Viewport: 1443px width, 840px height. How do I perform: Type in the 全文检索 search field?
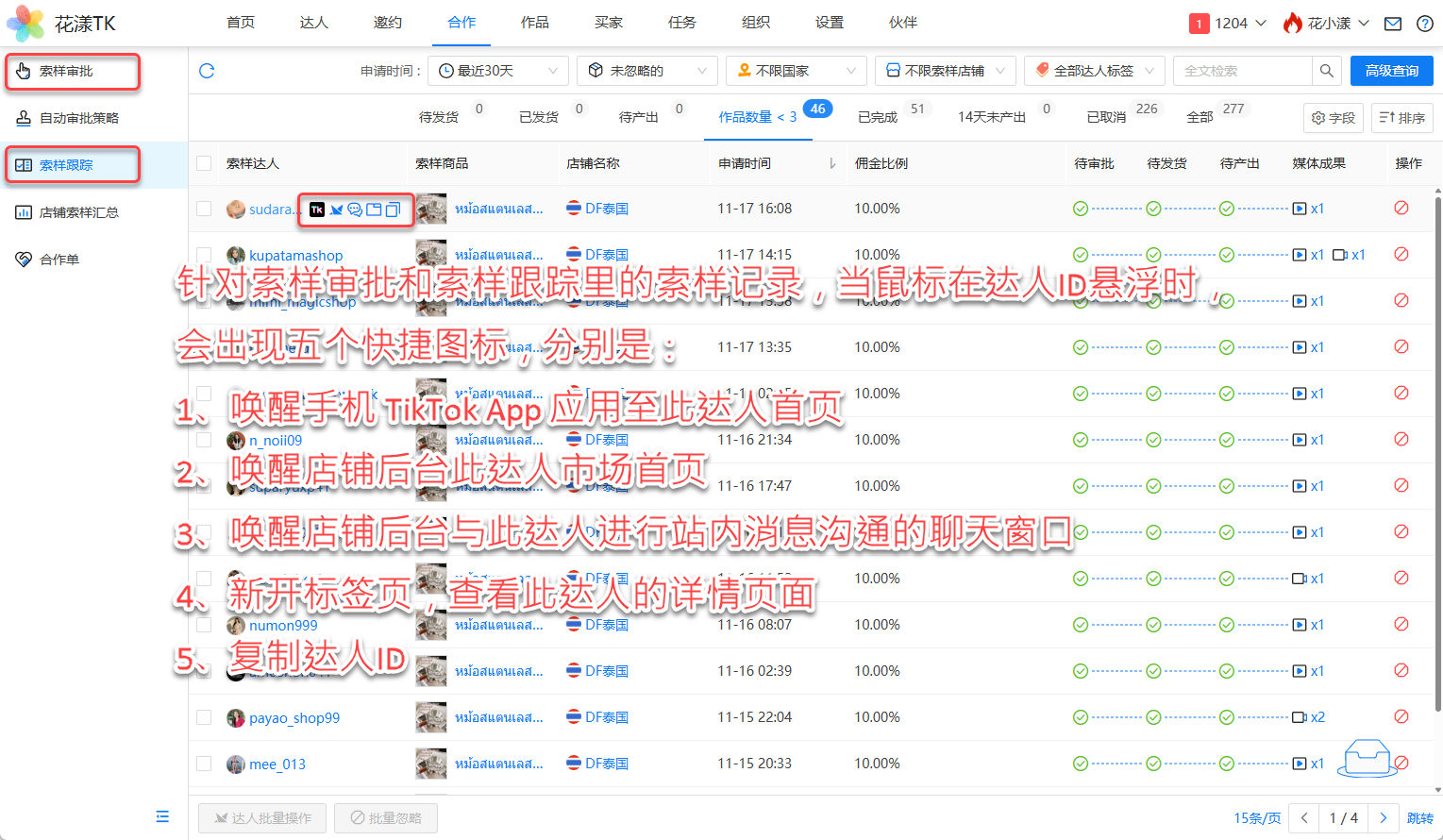point(1241,71)
